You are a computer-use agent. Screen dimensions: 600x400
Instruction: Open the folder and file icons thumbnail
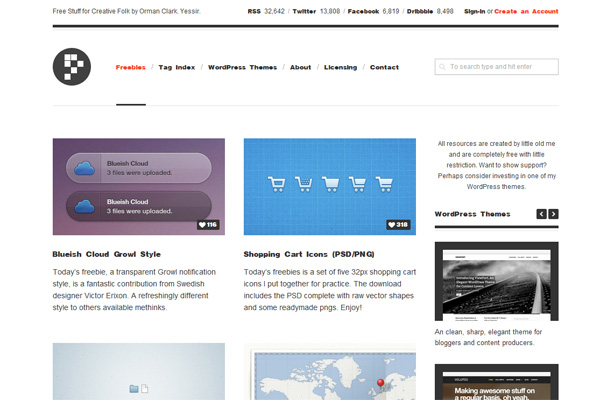139,371
